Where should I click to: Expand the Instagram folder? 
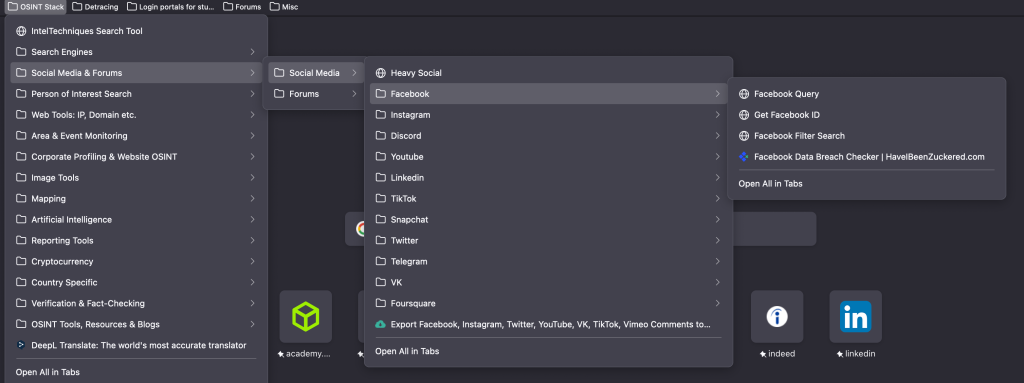point(549,114)
